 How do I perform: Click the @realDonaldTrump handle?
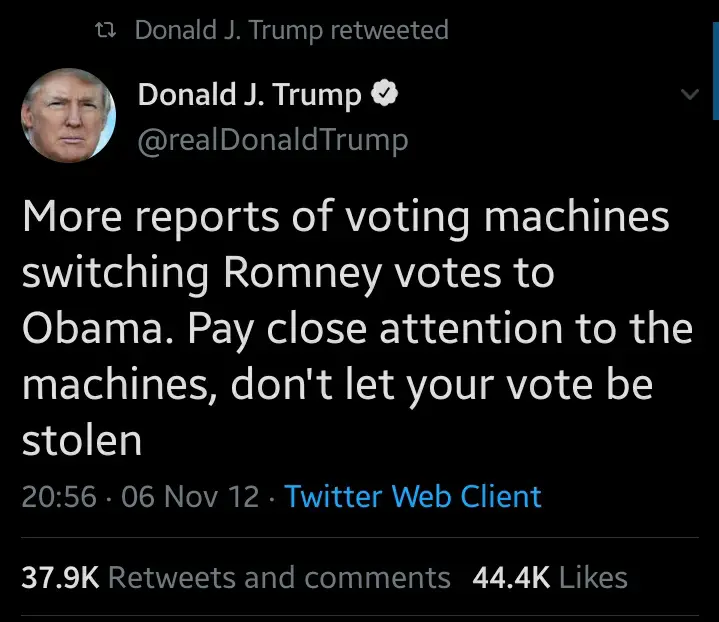coord(272,141)
